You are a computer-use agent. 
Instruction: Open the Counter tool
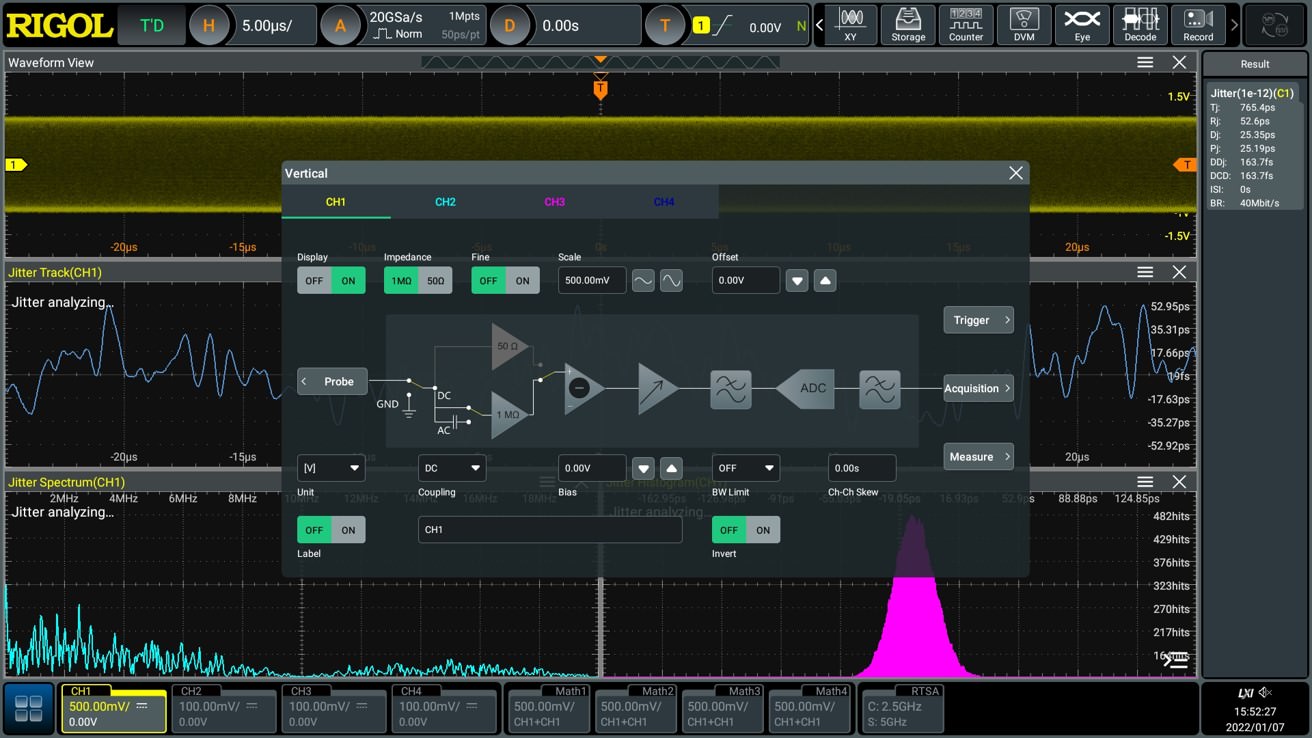coord(966,25)
